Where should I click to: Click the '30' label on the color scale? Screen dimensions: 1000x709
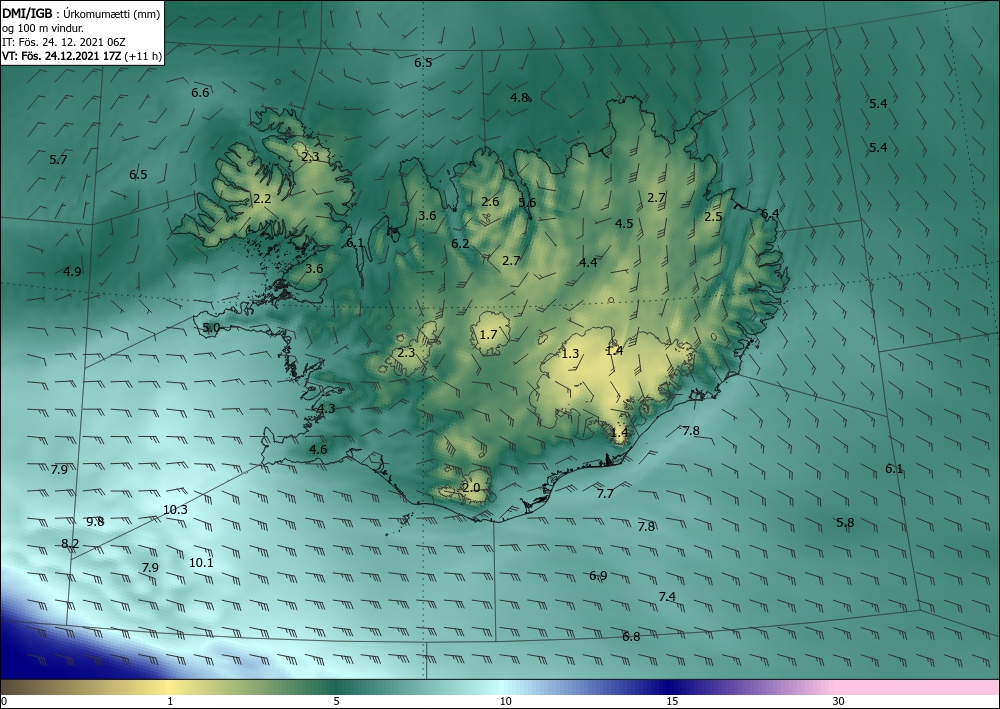(839, 701)
